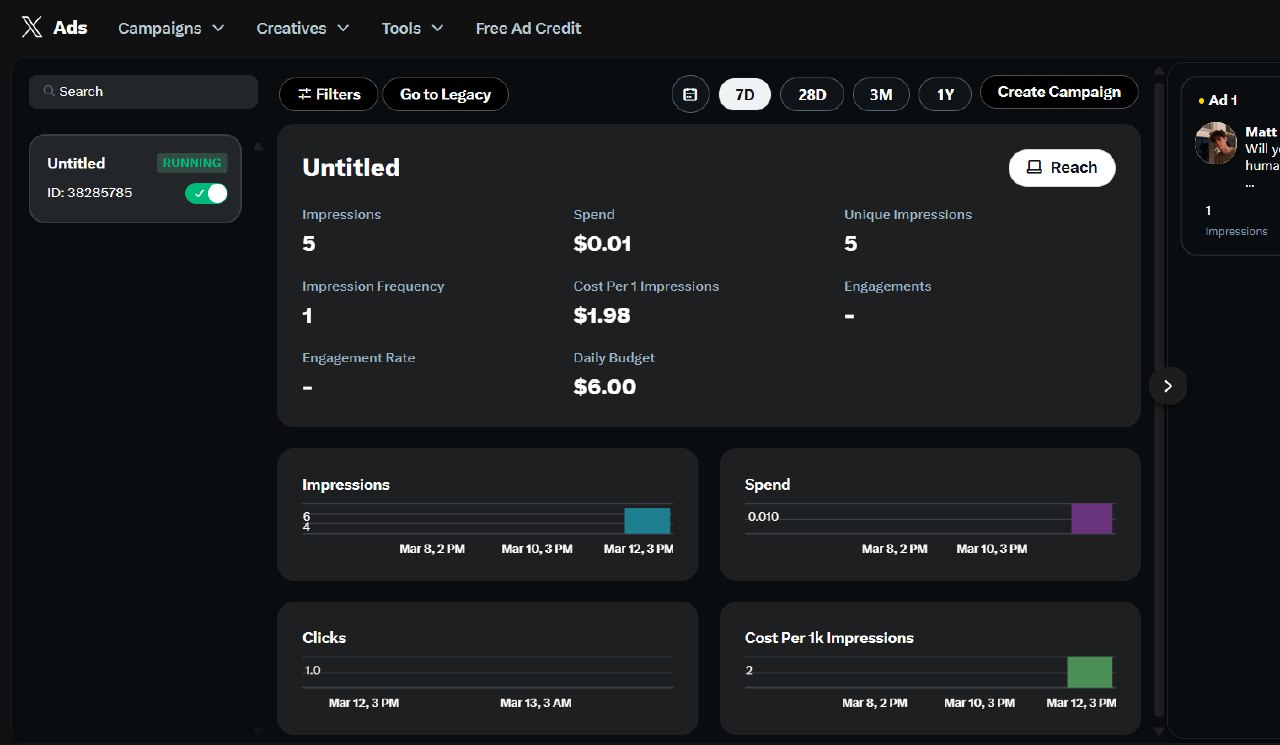
Task: Click the green bar in Cost Per 1k chart
Action: click(1090, 672)
